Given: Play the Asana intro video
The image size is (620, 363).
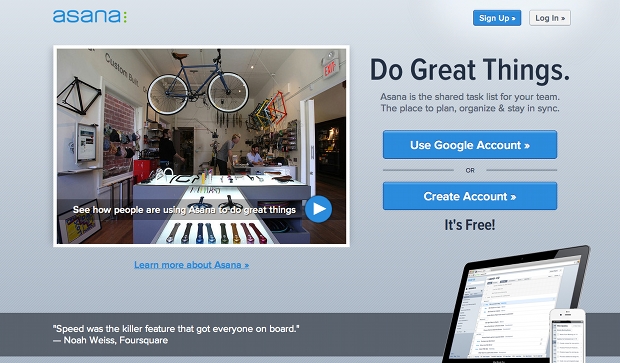Looking at the screenshot, I should point(318,209).
